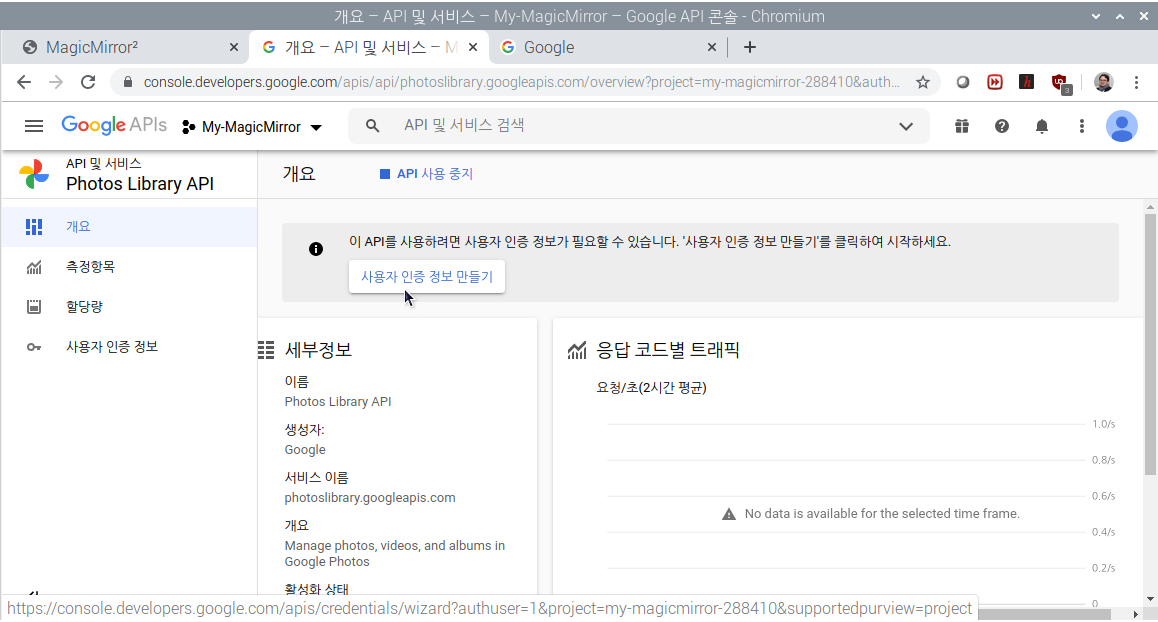This screenshot has width=1158, height=622.
Task: Click the 'Photos Library API' name value
Action: [338, 402]
